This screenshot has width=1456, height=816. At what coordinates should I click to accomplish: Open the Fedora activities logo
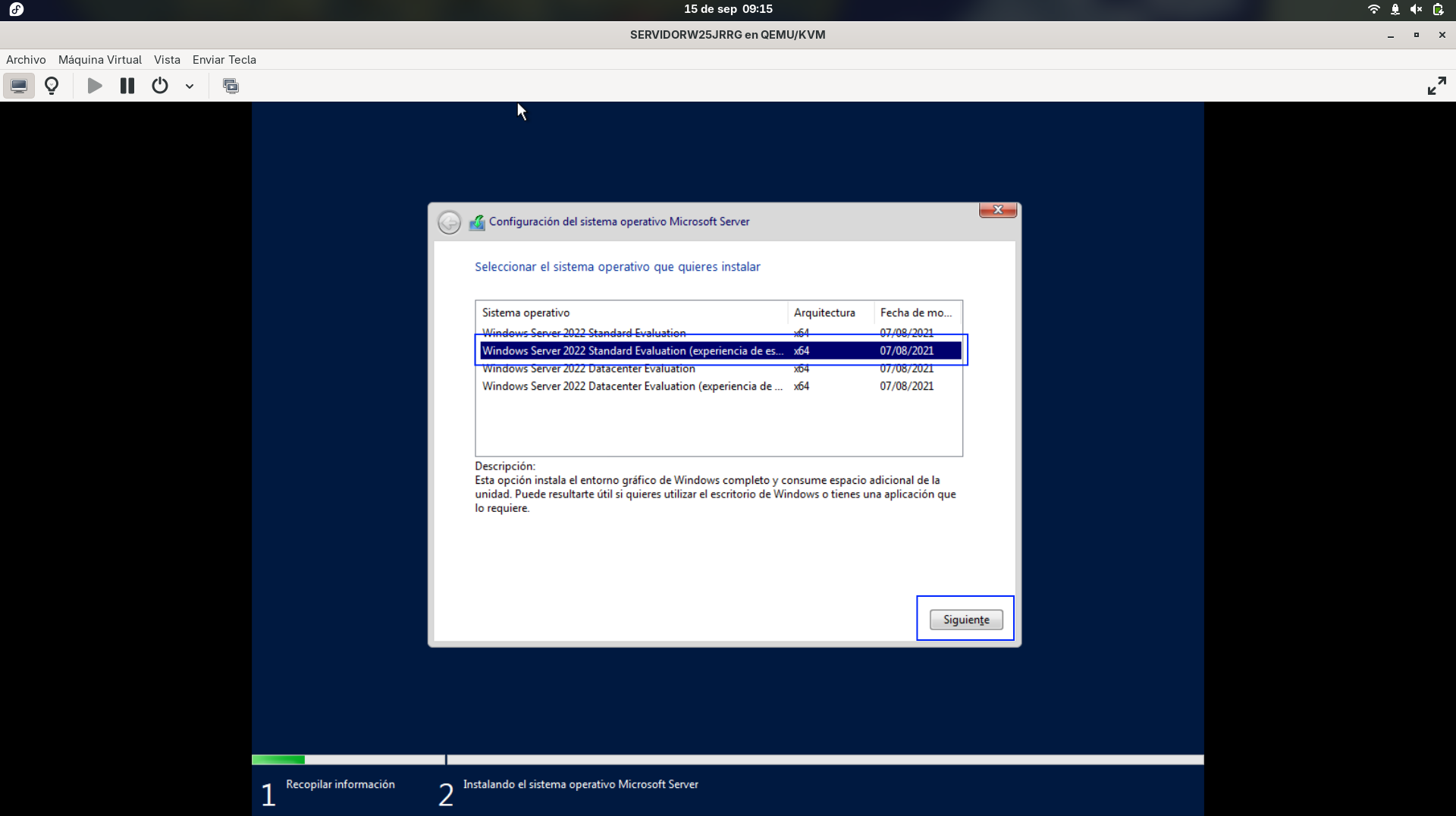click(x=17, y=9)
